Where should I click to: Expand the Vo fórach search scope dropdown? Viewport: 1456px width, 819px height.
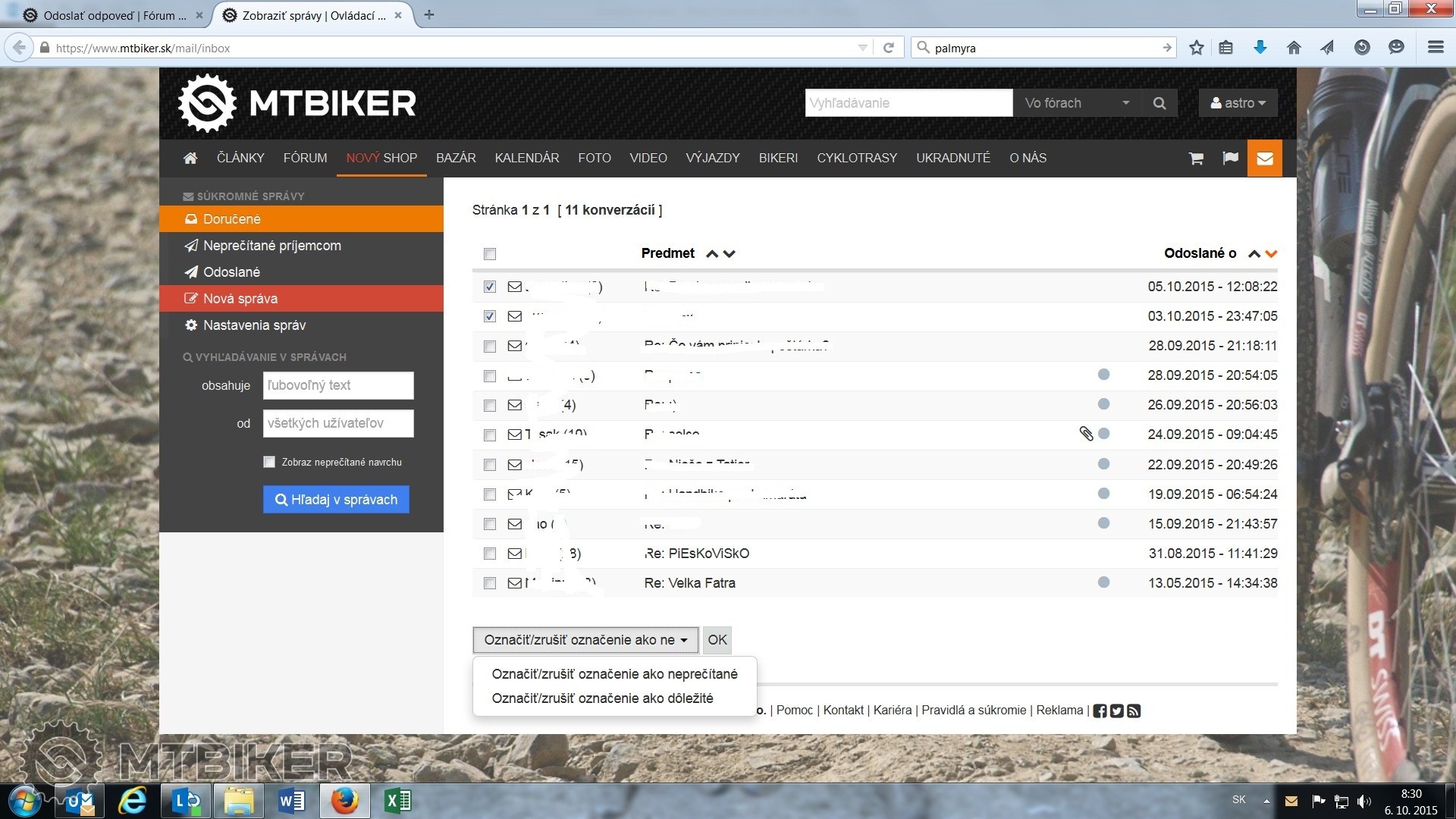(1076, 103)
